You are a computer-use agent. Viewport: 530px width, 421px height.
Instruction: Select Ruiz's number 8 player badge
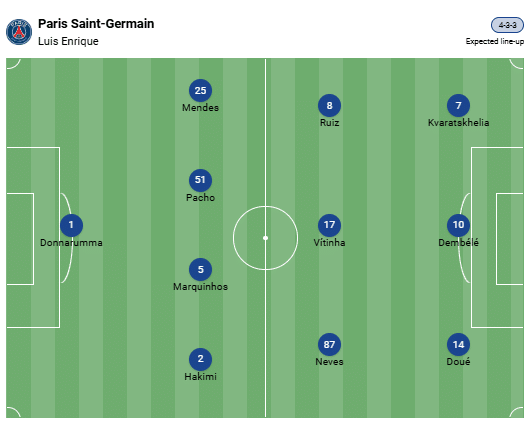330,105
